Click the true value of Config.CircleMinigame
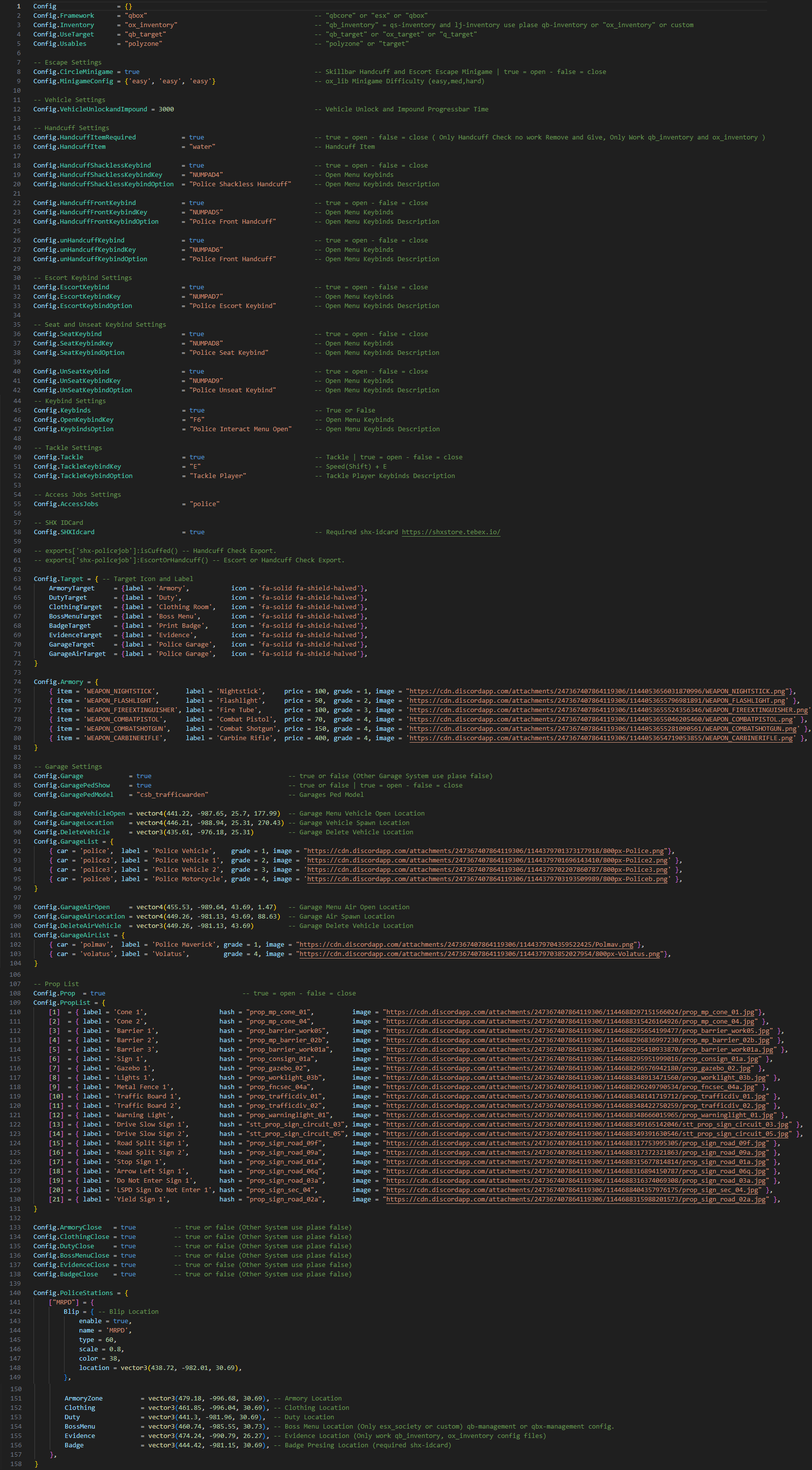The image size is (812, 1470). (132, 72)
